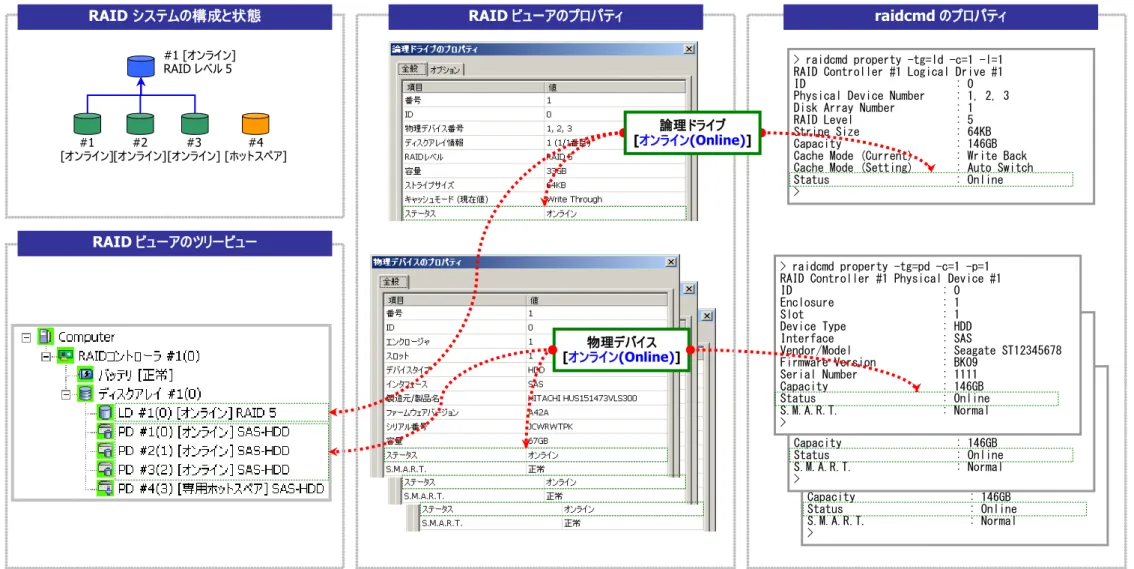Close the 論理ドライブのプロパティ window

click(689, 49)
